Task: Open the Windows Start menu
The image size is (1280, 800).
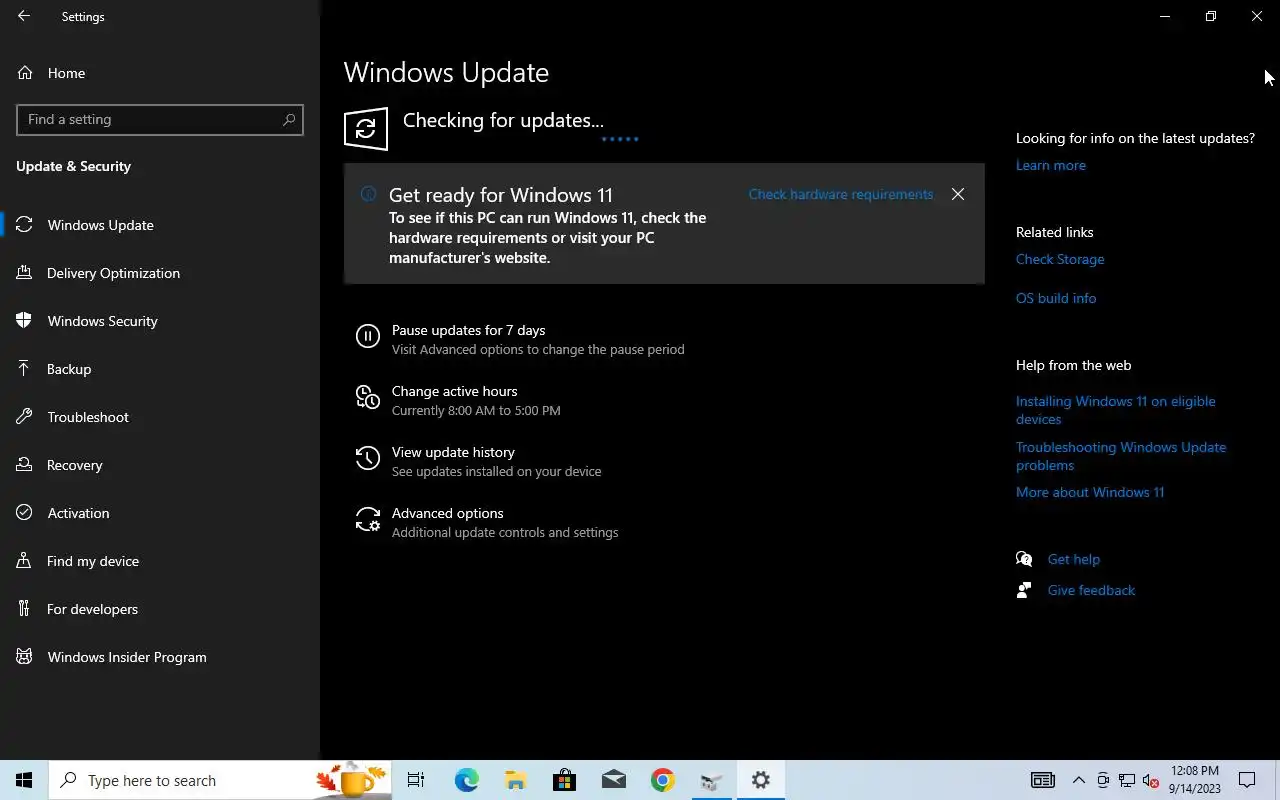Action: coord(24,780)
